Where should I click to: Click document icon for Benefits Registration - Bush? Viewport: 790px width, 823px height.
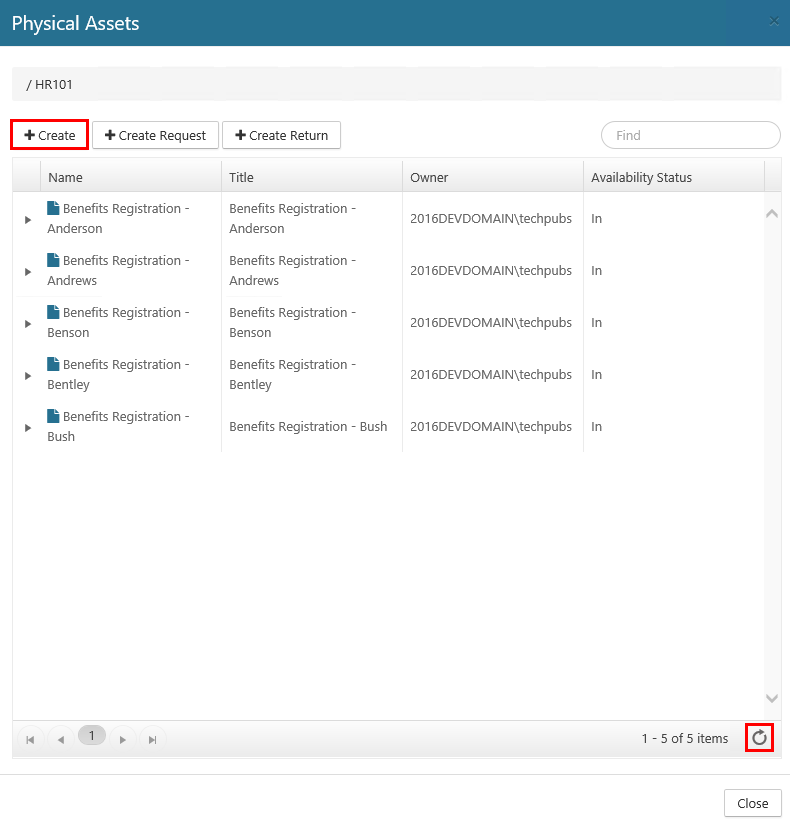[x=54, y=417]
